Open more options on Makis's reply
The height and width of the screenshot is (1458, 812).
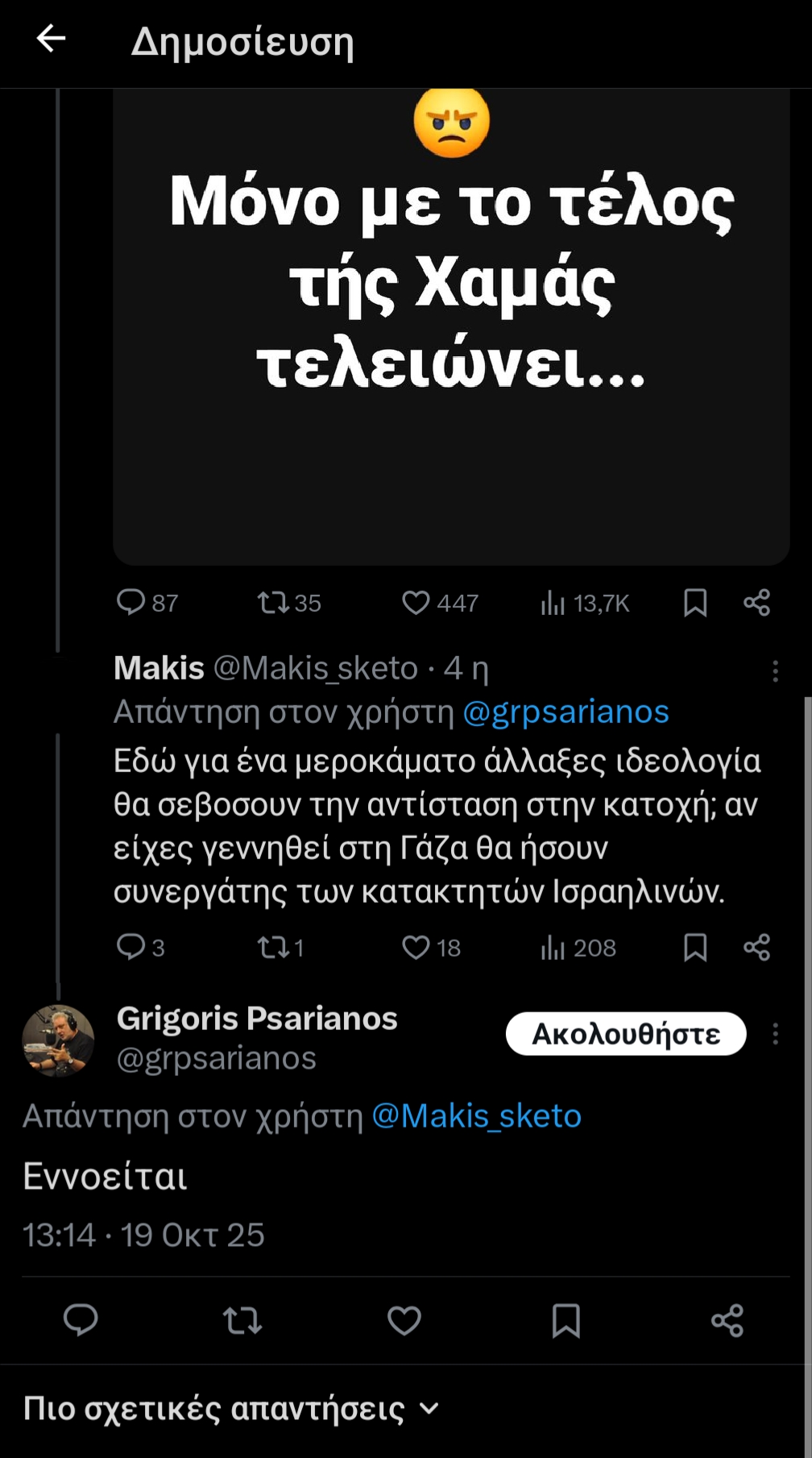click(775, 671)
